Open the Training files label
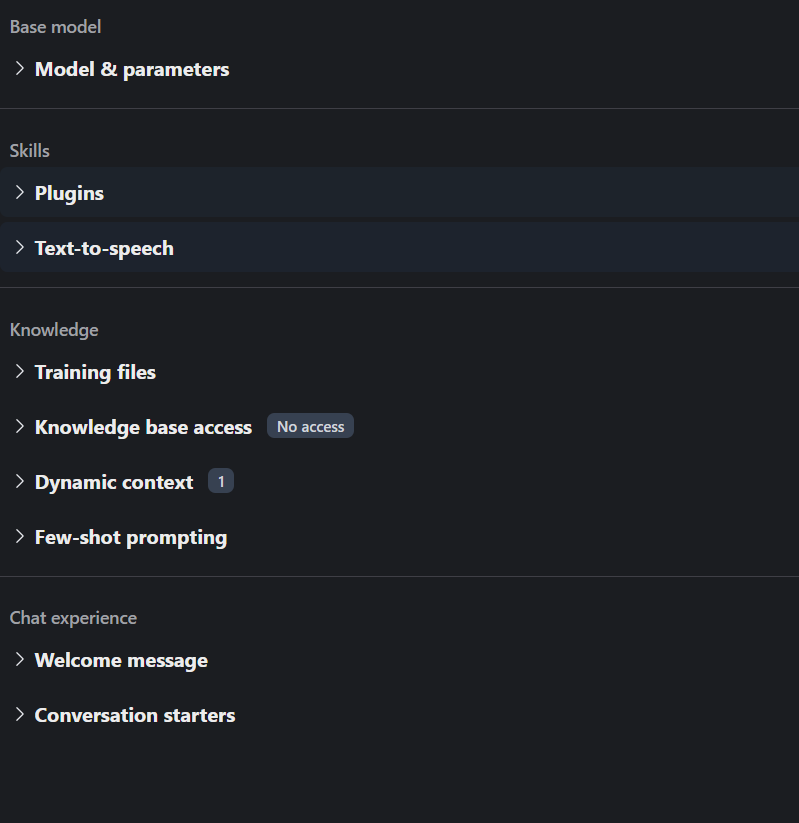799x823 pixels. coord(95,372)
